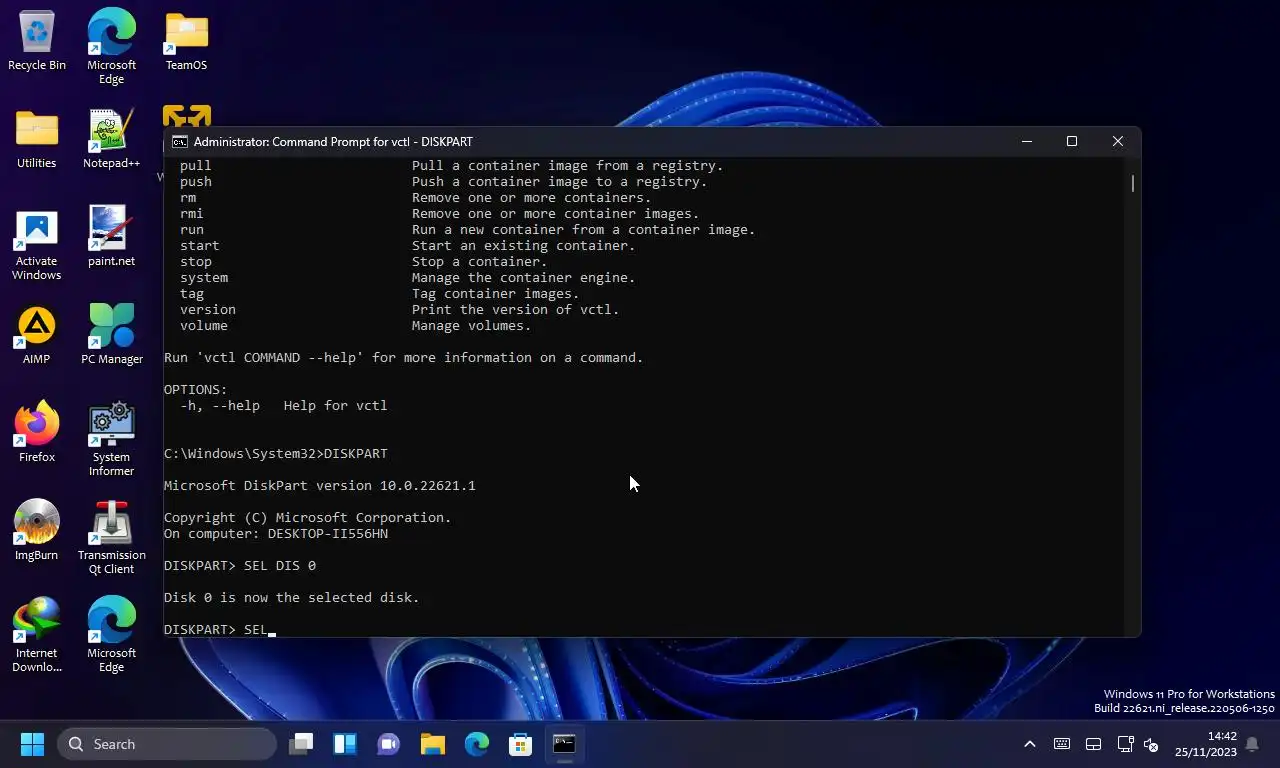1280x768 pixels.
Task: Open PC Manager desktop shortcut
Action: tap(111, 335)
